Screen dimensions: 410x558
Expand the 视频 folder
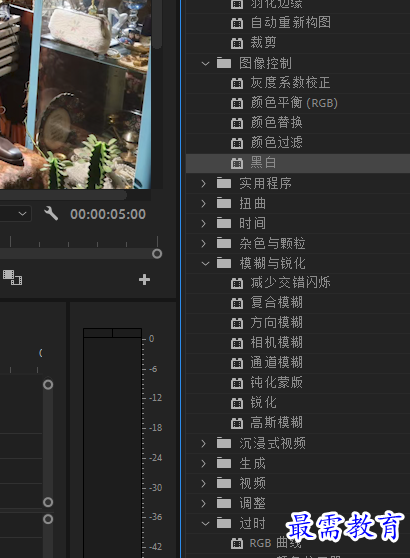pyautogui.click(x=204, y=483)
